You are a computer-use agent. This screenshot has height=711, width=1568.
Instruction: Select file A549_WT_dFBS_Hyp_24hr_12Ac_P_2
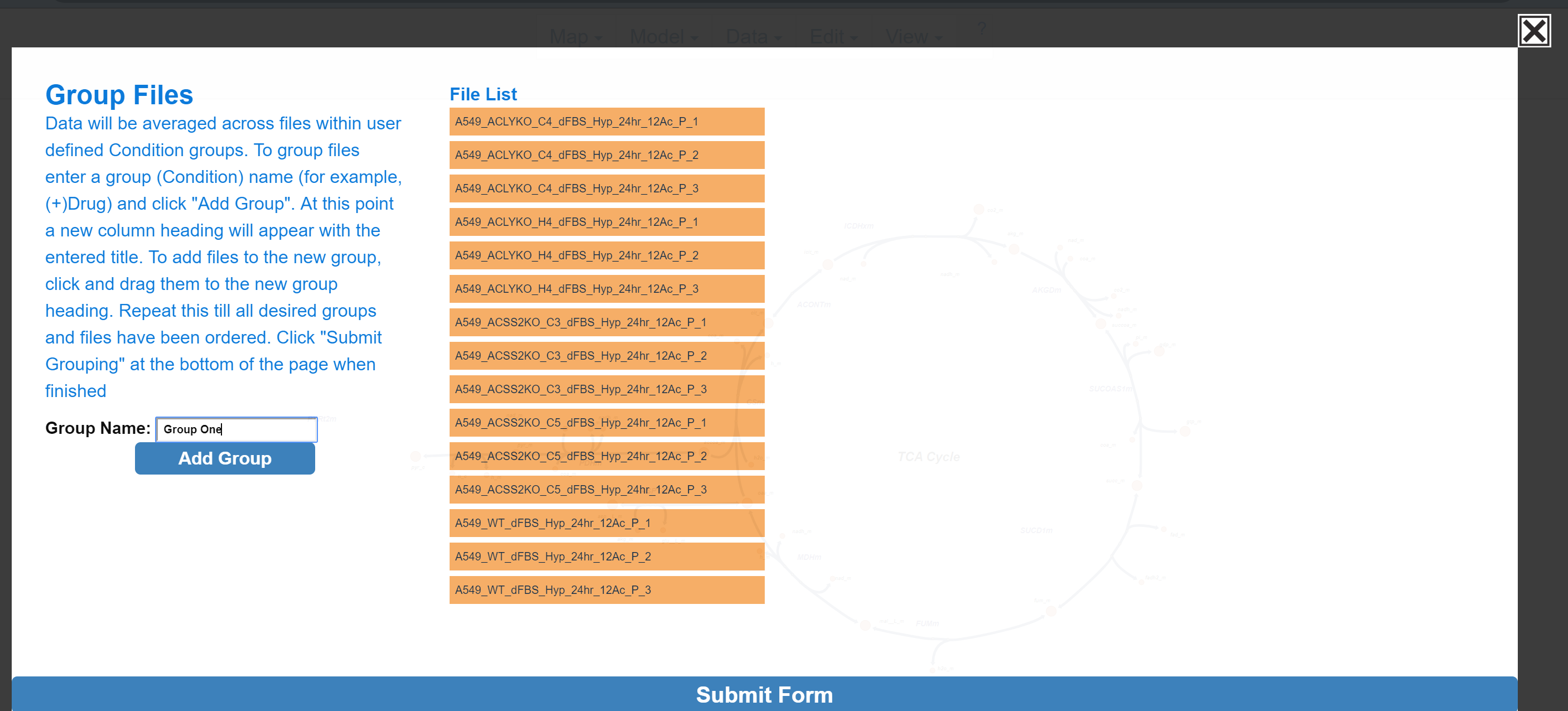[606, 557]
